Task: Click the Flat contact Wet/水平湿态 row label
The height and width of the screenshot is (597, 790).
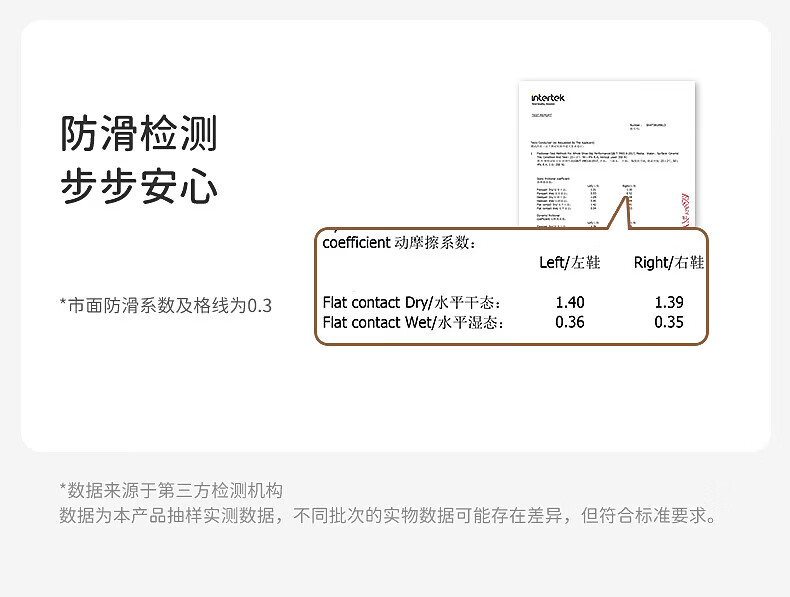Action: (412, 322)
